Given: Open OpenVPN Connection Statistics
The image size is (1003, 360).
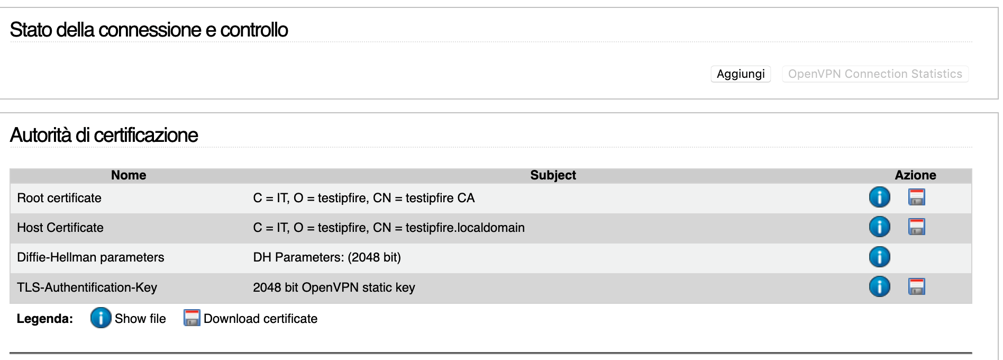Looking at the screenshot, I should pos(875,74).
